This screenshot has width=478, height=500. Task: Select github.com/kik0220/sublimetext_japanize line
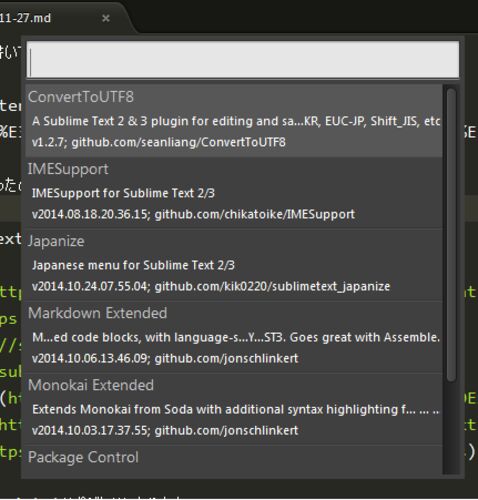click(x=211, y=286)
